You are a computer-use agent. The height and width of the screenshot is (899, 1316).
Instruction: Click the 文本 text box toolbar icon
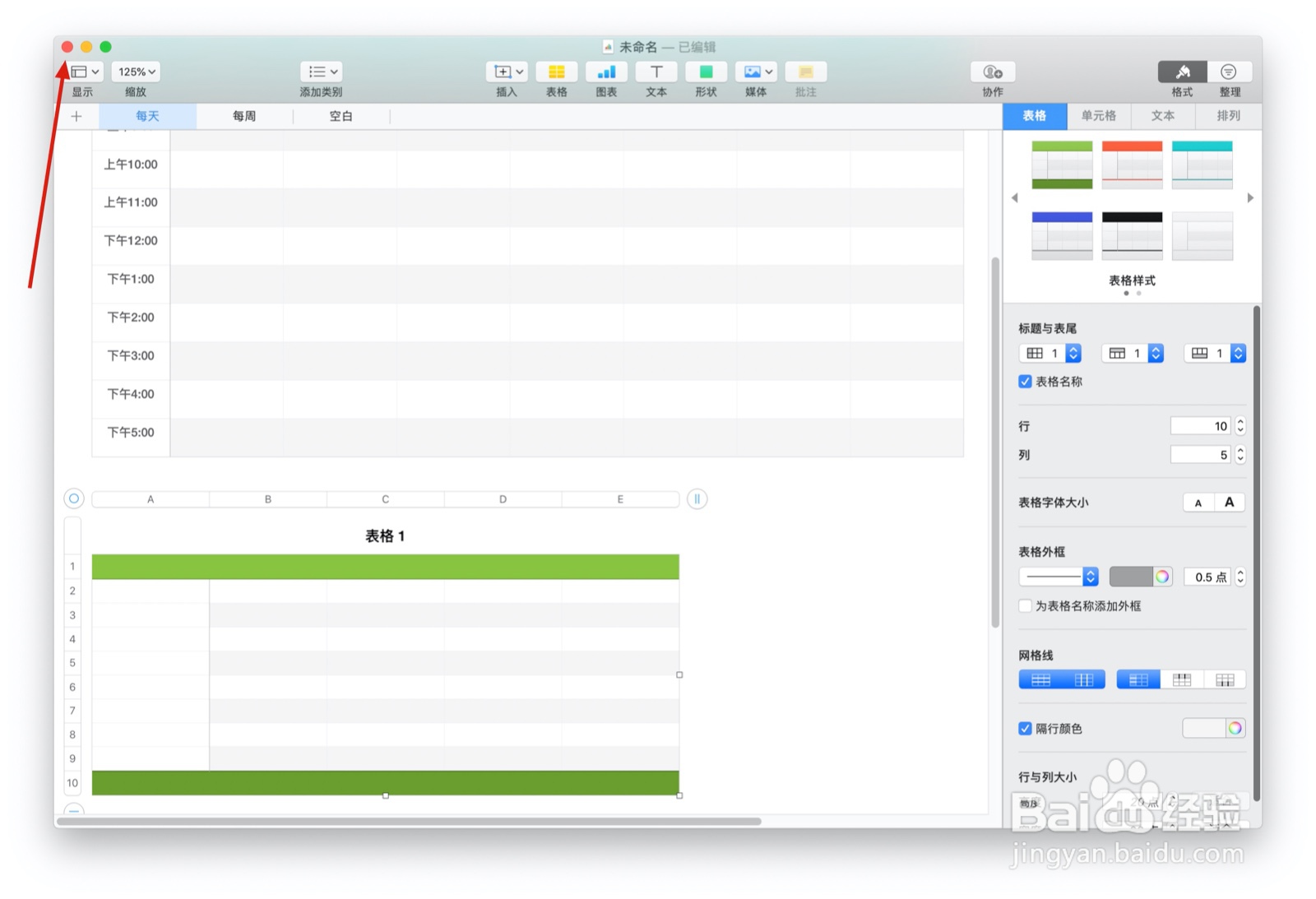click(656, 72)
